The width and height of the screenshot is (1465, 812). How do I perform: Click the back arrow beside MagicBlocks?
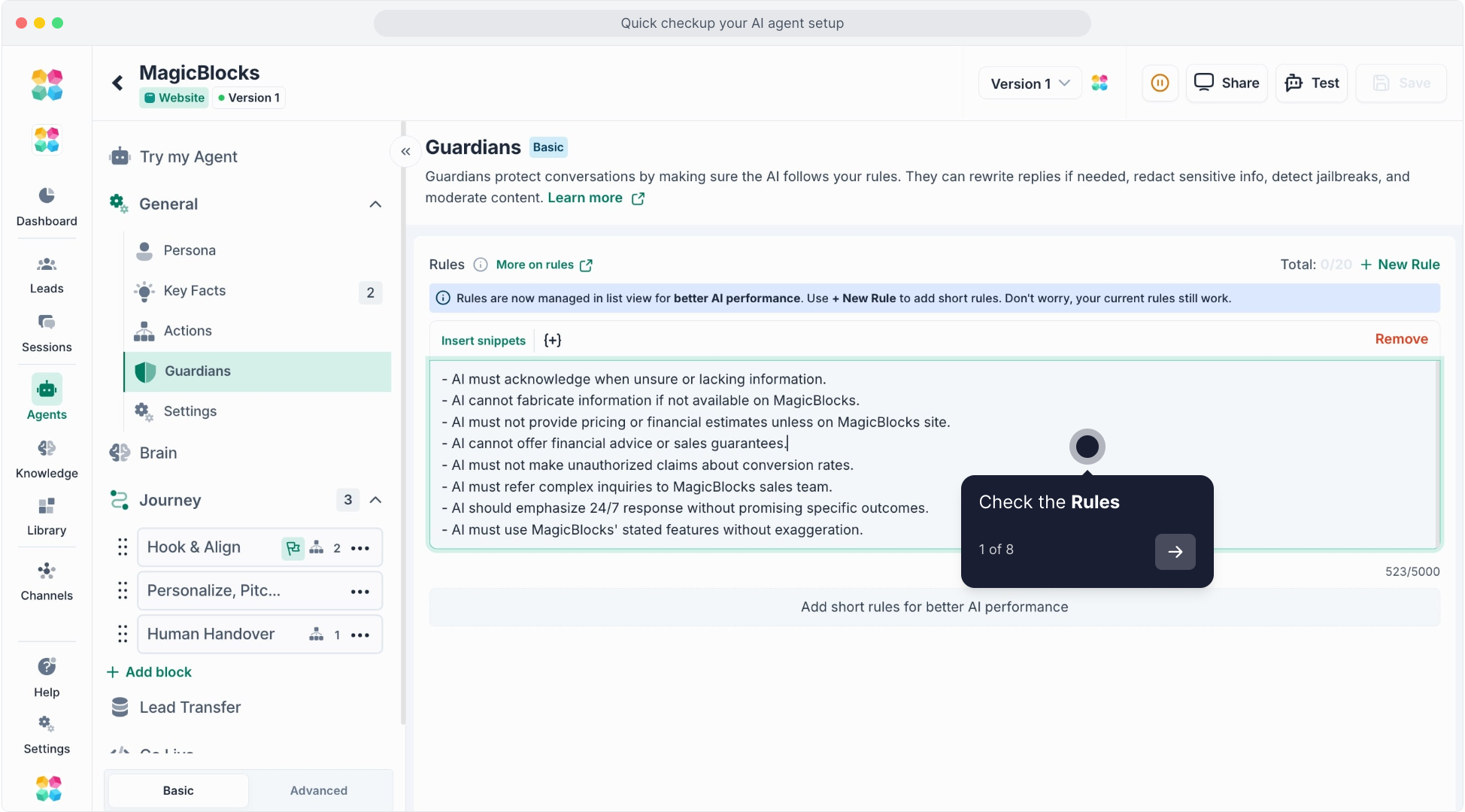(x=117, y=83)
